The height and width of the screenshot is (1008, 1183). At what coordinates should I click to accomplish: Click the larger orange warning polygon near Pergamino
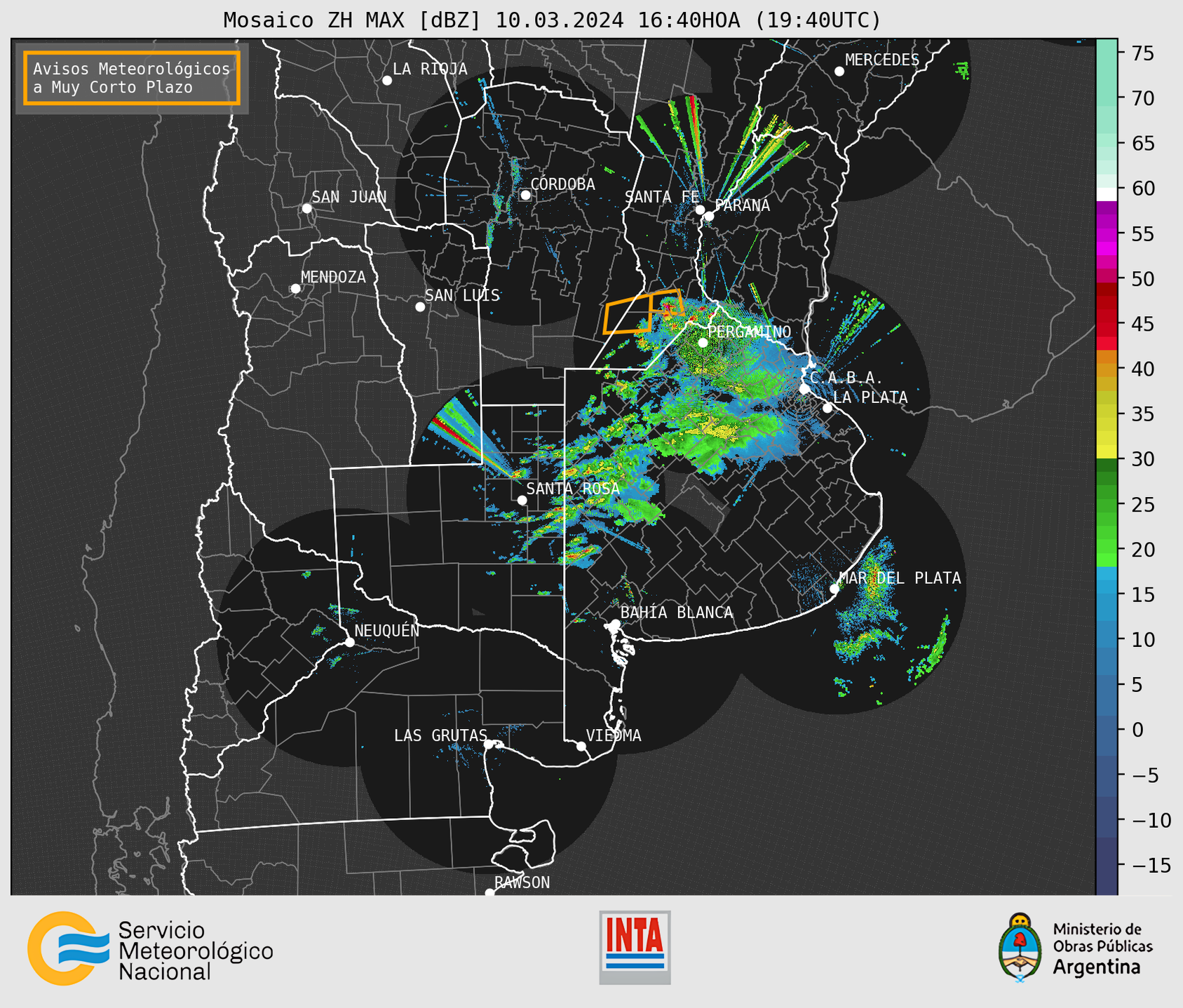coord(628,313)
